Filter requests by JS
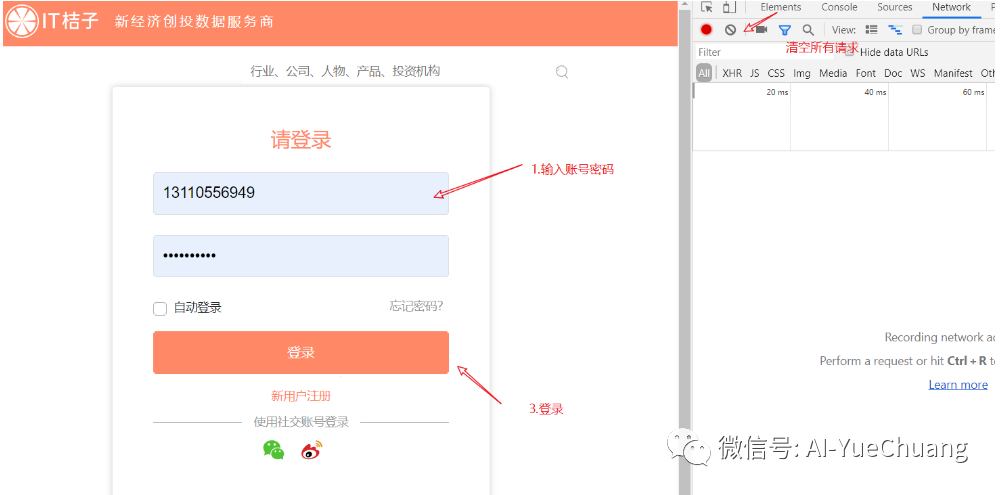 tap(754, 73)
